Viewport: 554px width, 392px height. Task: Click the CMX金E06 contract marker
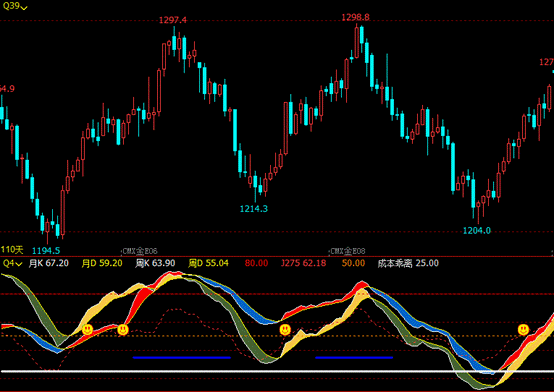(x=140, y=251)
